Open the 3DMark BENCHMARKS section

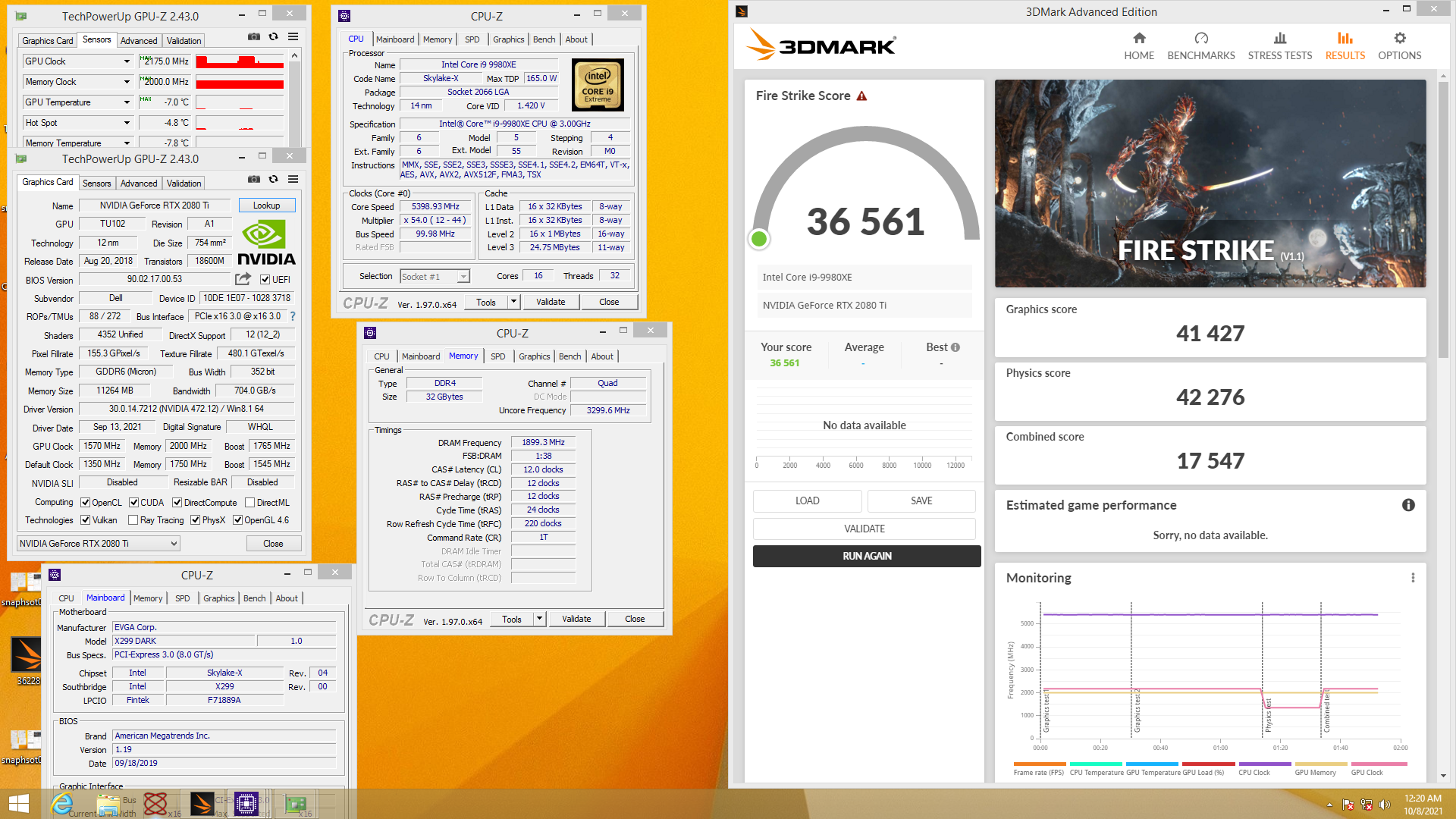tap(1201, 46)
